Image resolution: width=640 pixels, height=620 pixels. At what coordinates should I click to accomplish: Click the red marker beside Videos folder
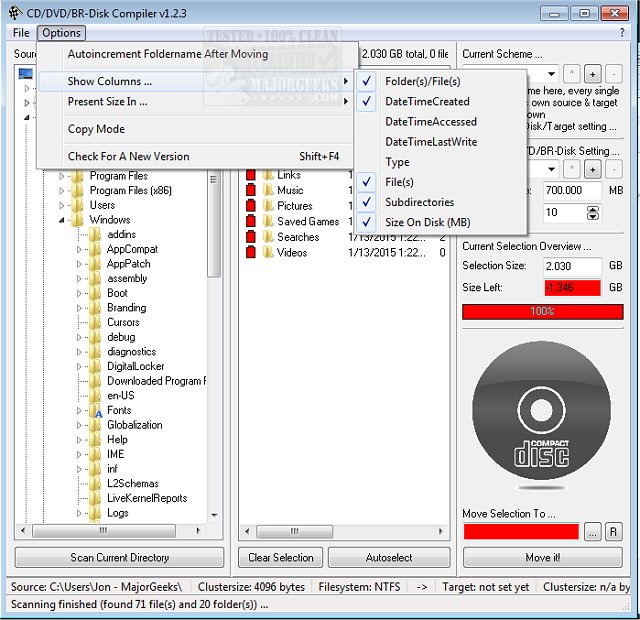251,252
